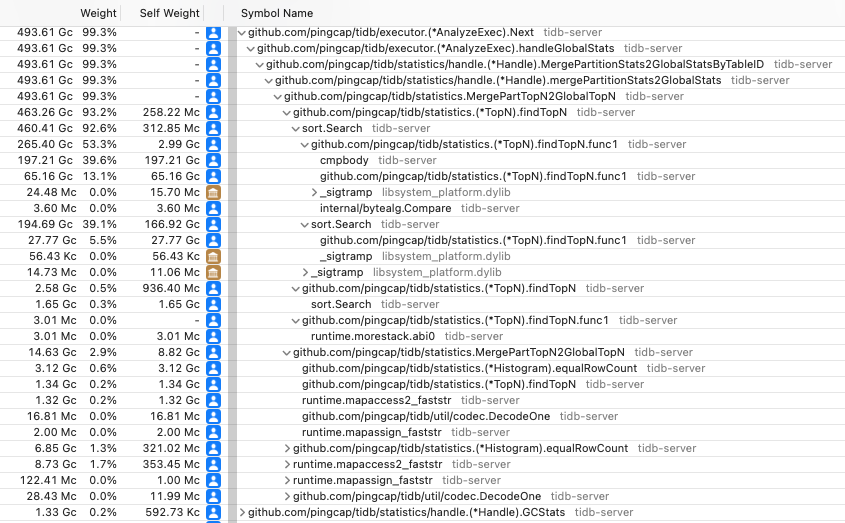Viewport: 845px width, 523px height.
Task: Click the user icon on the 3.12 Gc equalRowCount row
Action: (x=213, y=368)
